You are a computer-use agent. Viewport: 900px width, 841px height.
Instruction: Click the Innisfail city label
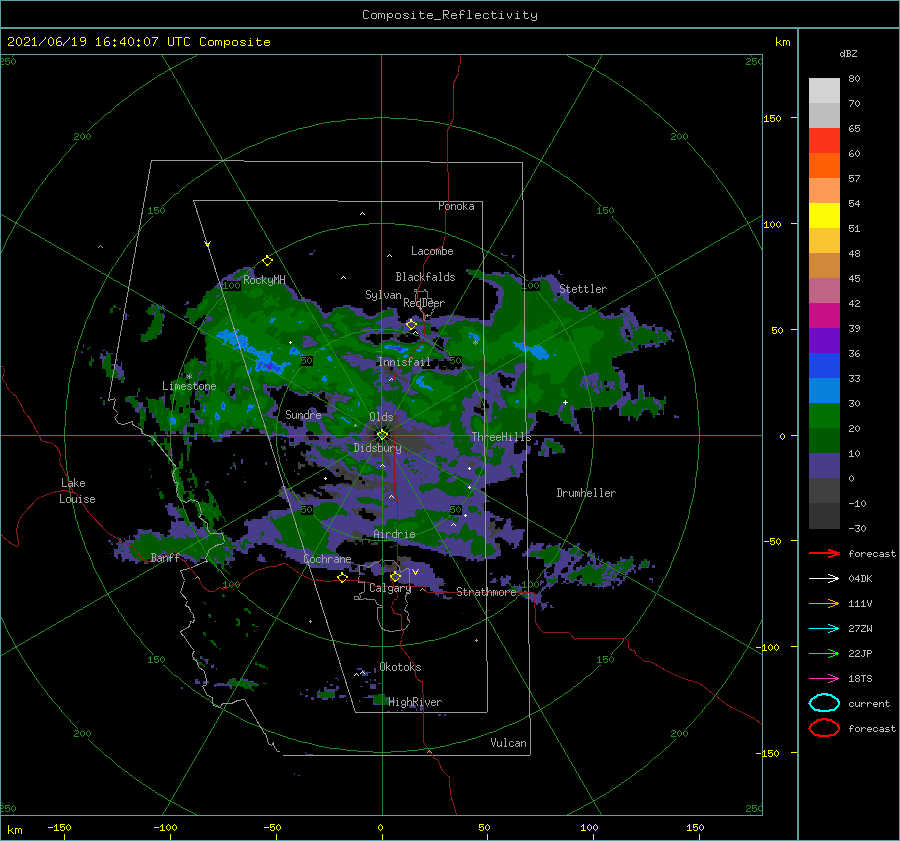tap(404, 362)
